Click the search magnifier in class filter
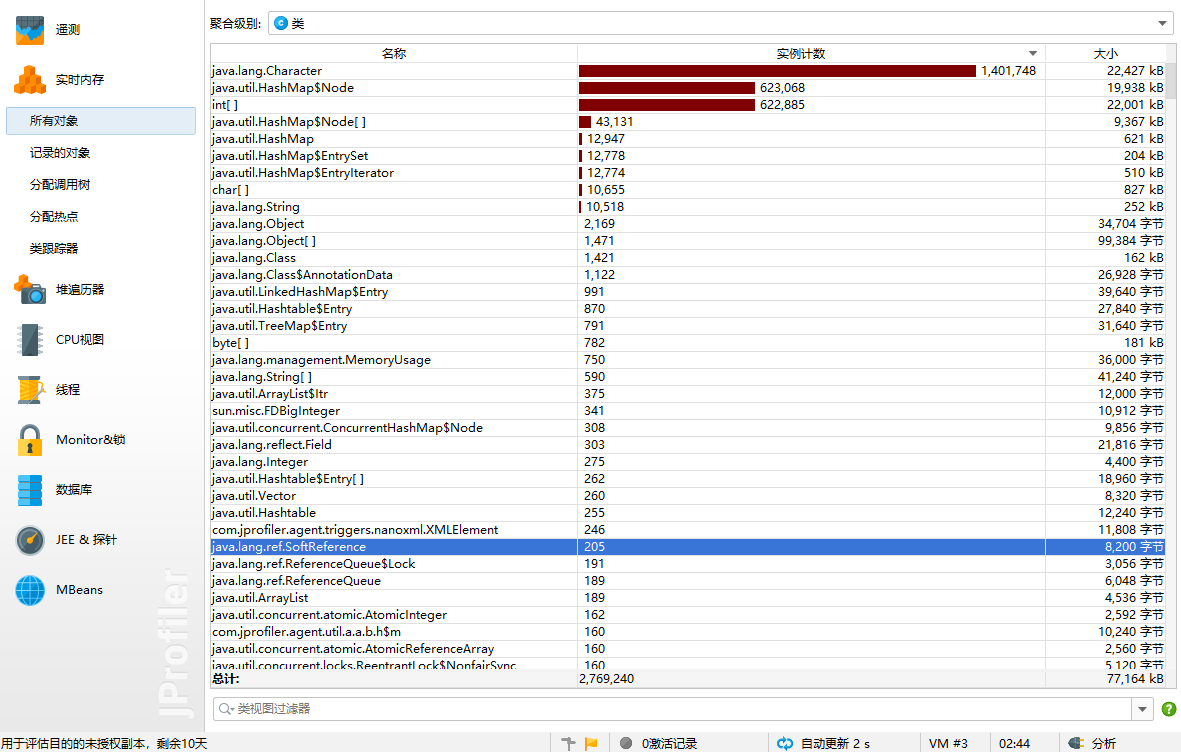The width and height of the screenshot is (1181, 752). click(x=226, y=708)
